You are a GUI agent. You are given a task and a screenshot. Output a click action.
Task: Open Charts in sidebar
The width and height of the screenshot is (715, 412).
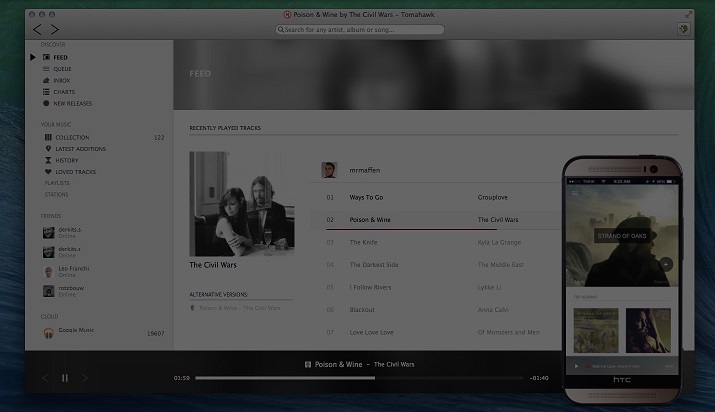coord(64,92)
